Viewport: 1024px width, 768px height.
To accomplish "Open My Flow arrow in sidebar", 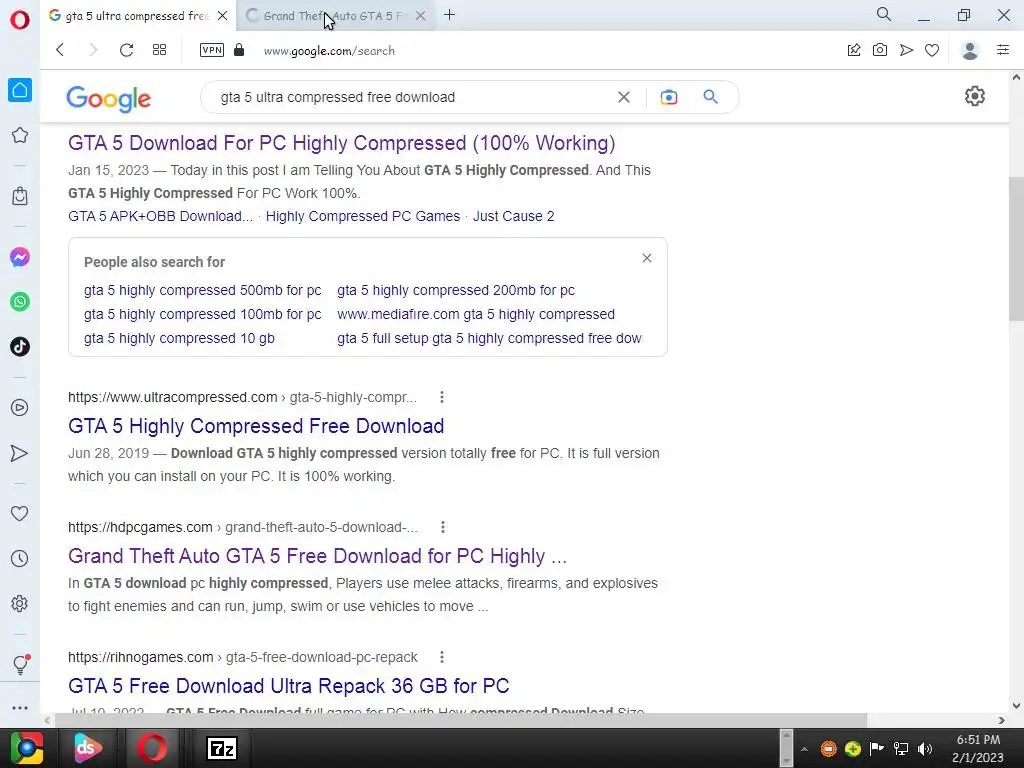I will coord(20,453).
